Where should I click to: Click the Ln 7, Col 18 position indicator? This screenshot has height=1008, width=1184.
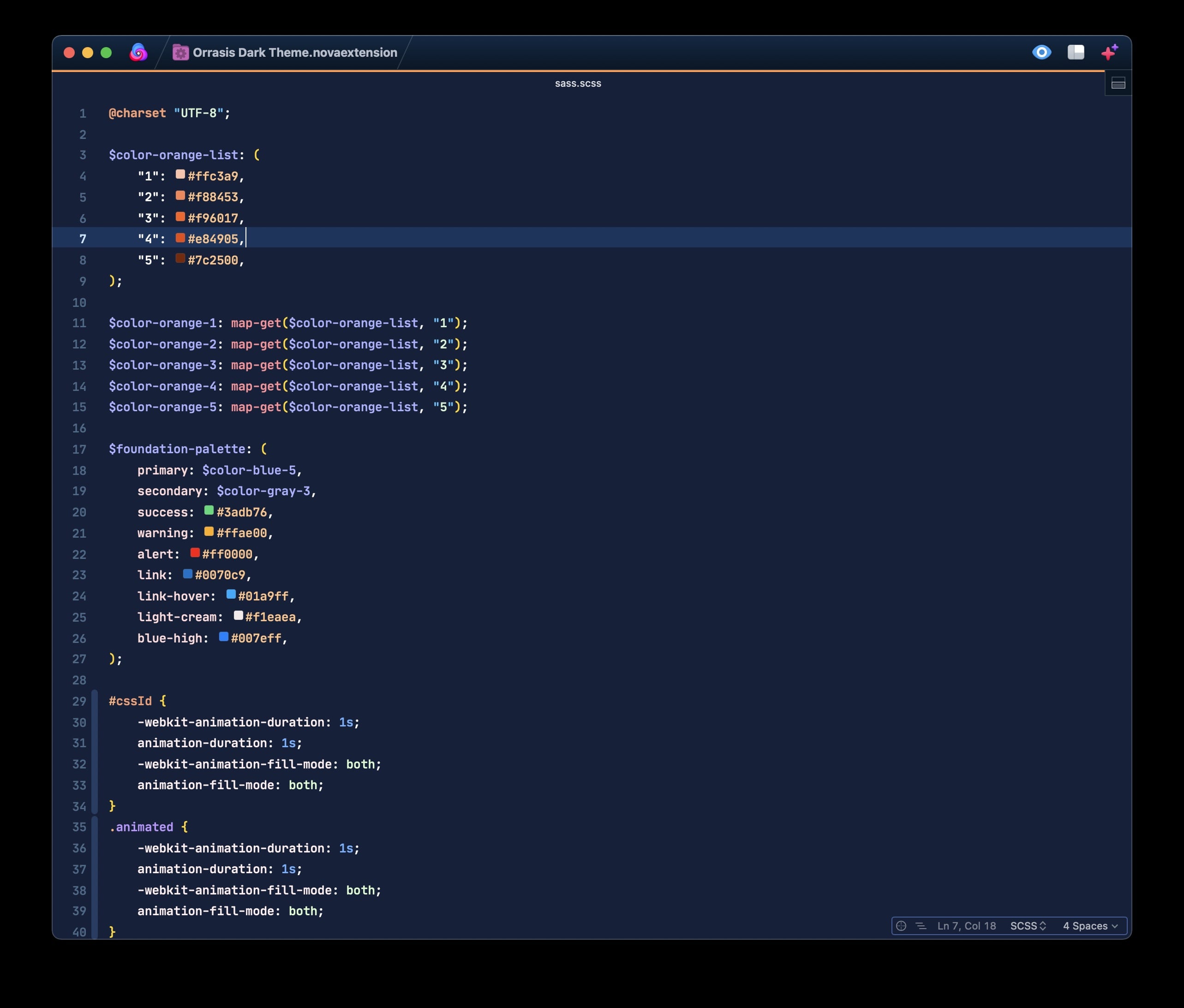[966, 926]
